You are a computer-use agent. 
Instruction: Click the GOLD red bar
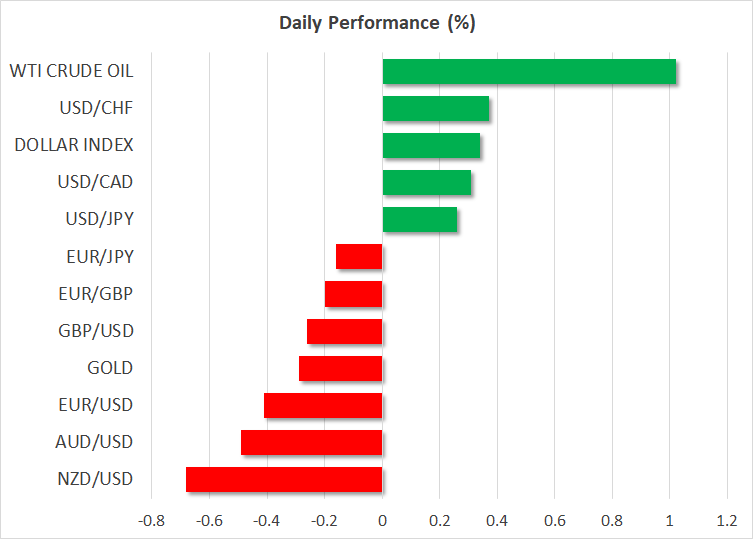pos(341,368)
